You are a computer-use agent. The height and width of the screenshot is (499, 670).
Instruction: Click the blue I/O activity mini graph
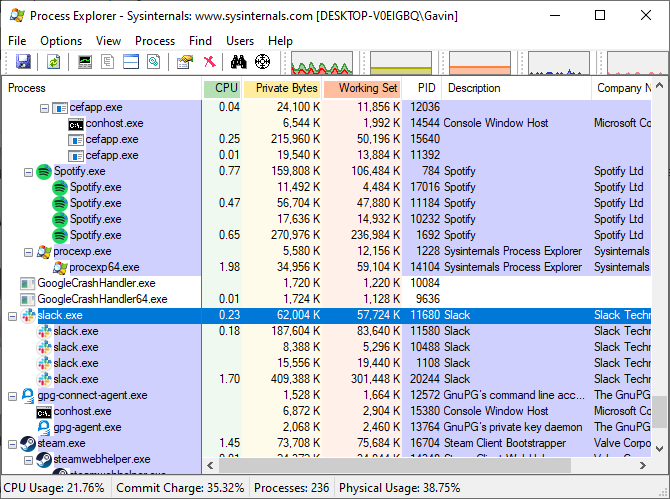[x=559, y=63]
